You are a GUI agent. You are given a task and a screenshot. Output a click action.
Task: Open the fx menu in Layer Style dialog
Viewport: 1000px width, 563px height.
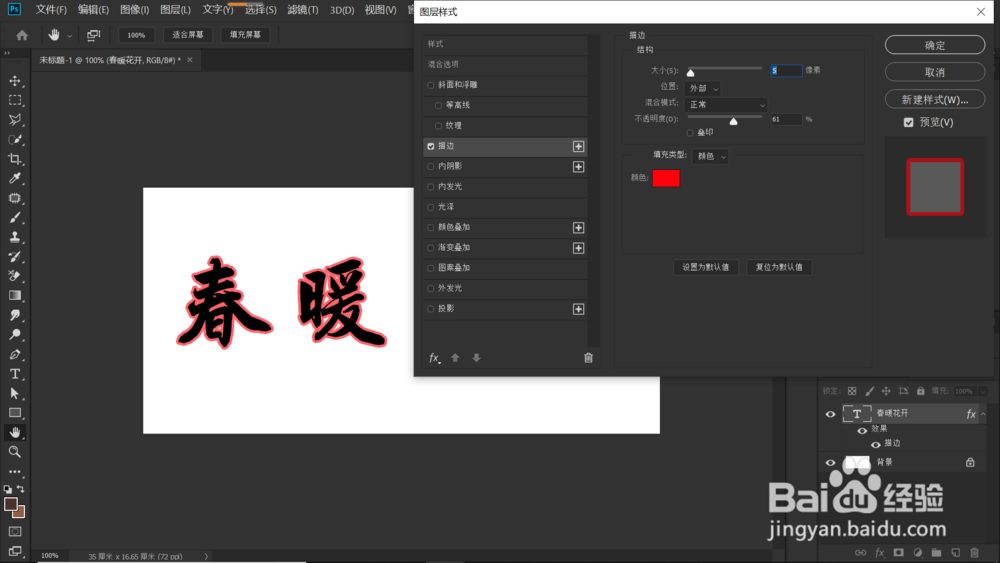(434, 358)
